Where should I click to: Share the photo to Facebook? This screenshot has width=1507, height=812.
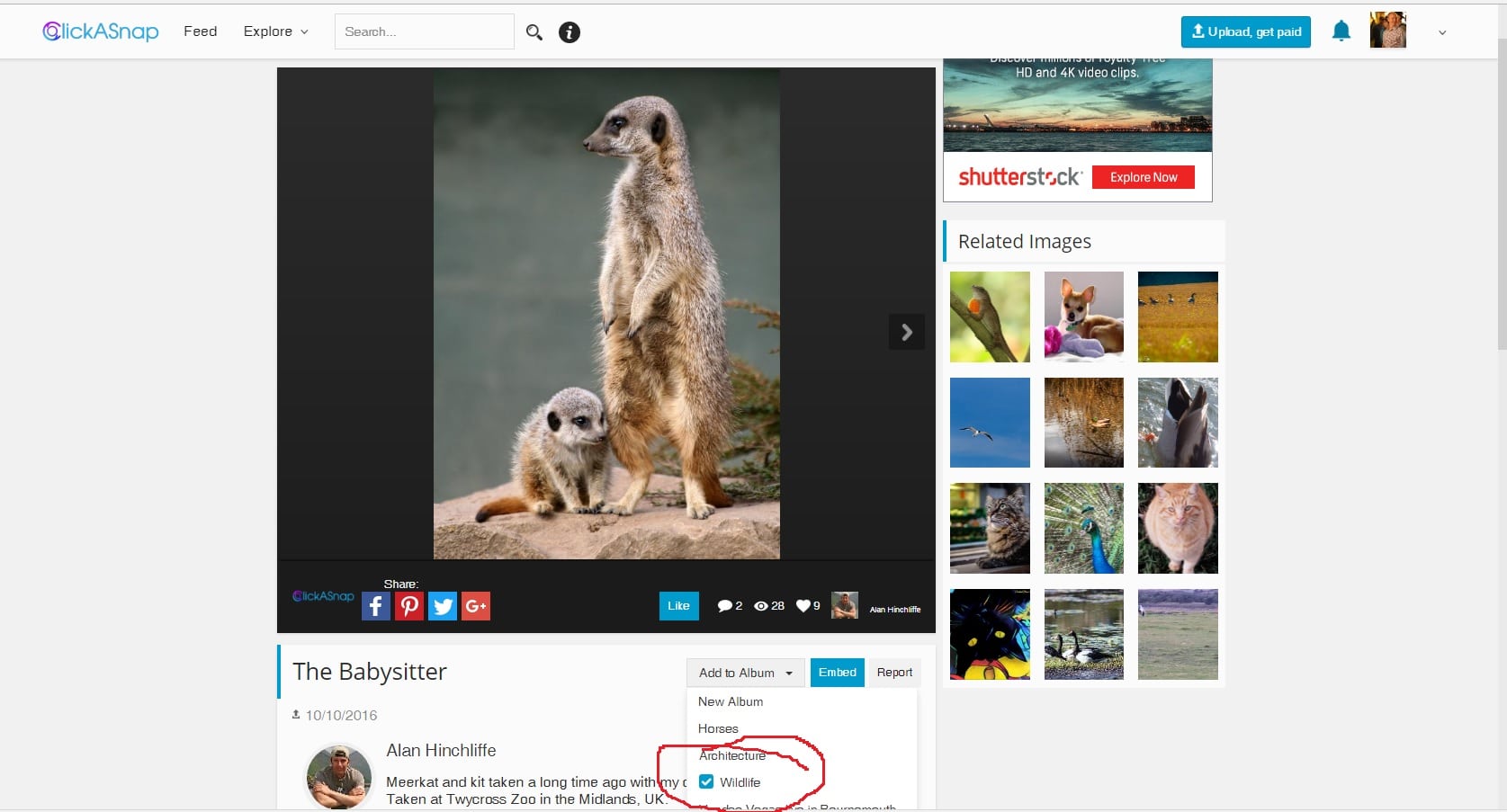[x=375, y=605]
